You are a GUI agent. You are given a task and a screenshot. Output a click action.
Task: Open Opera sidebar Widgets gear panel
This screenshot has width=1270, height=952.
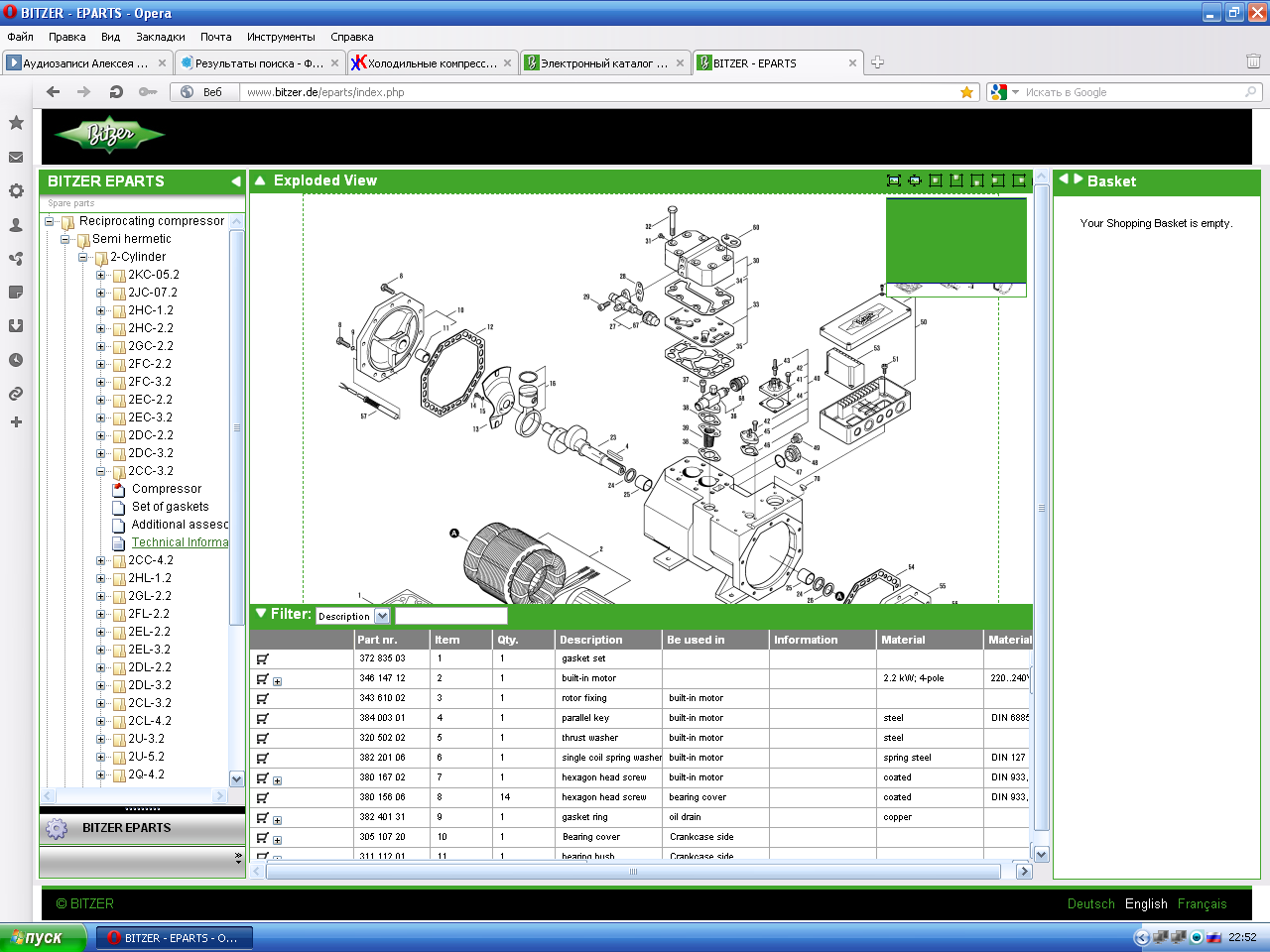coord(16,190)
